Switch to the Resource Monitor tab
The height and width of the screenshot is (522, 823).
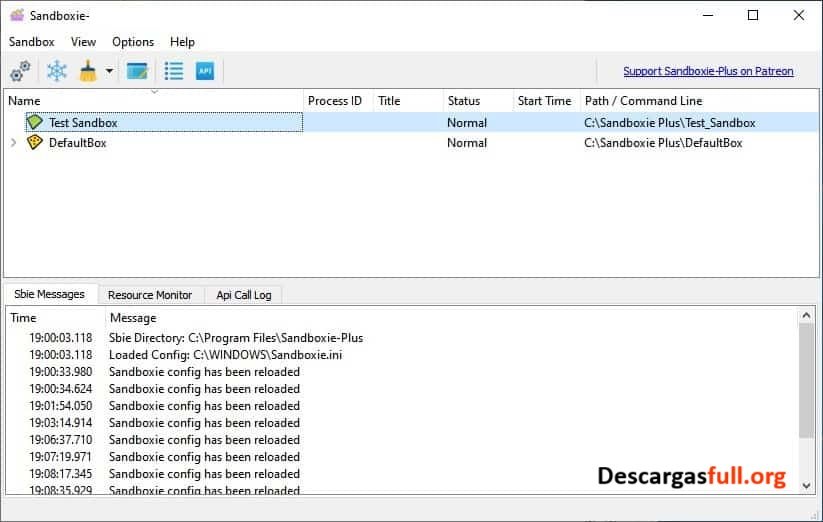coord(150,295)
